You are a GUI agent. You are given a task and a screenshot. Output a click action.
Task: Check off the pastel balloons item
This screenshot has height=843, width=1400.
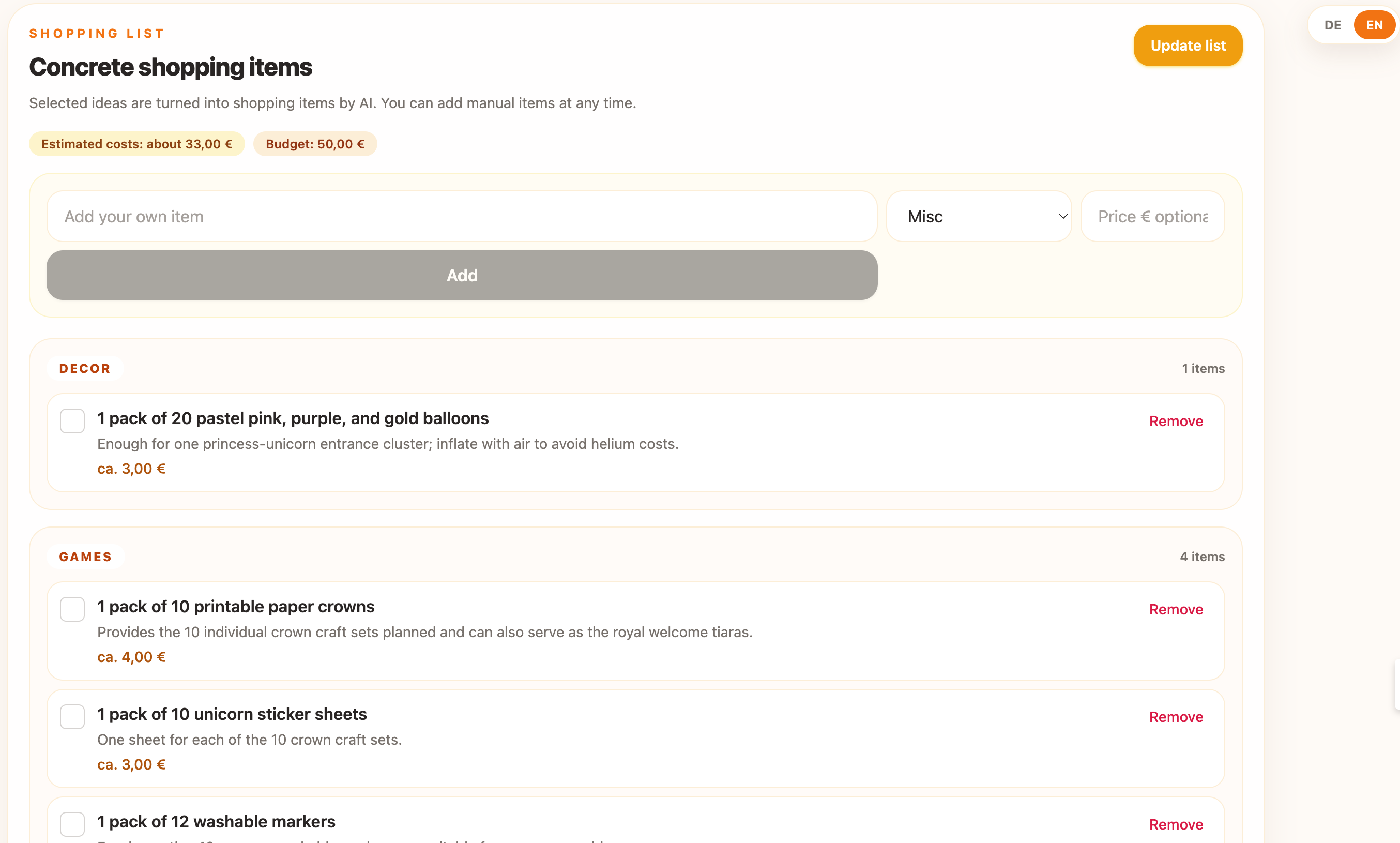[x=72, y=421]
